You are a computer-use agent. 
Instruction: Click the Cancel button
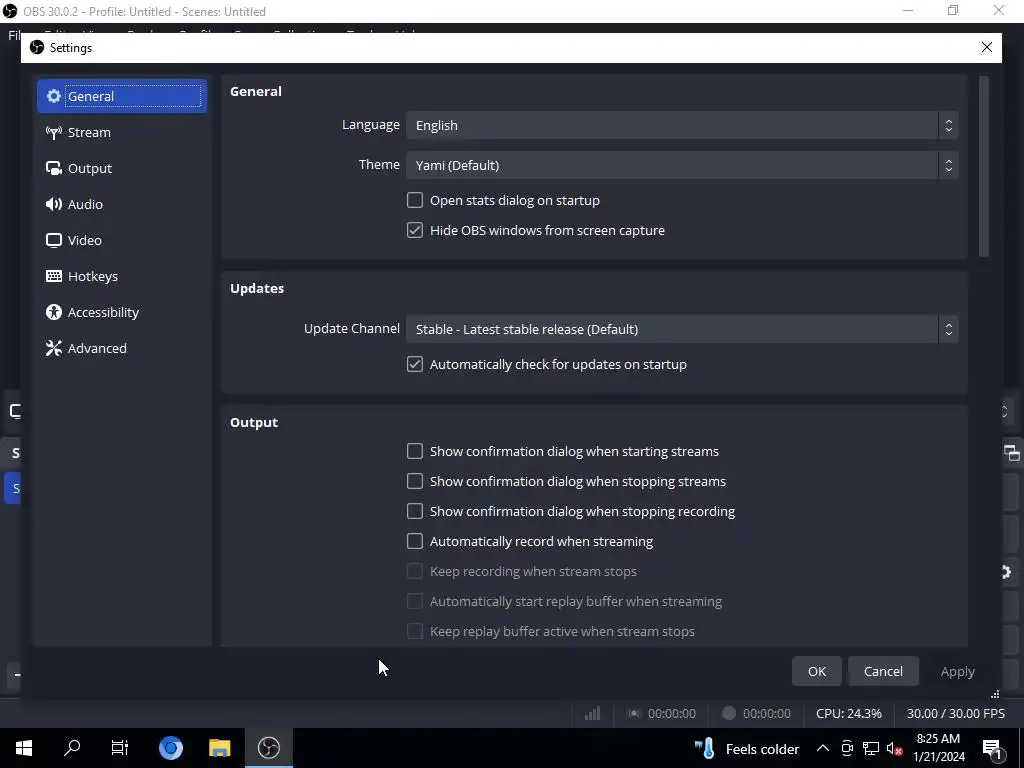883,671
